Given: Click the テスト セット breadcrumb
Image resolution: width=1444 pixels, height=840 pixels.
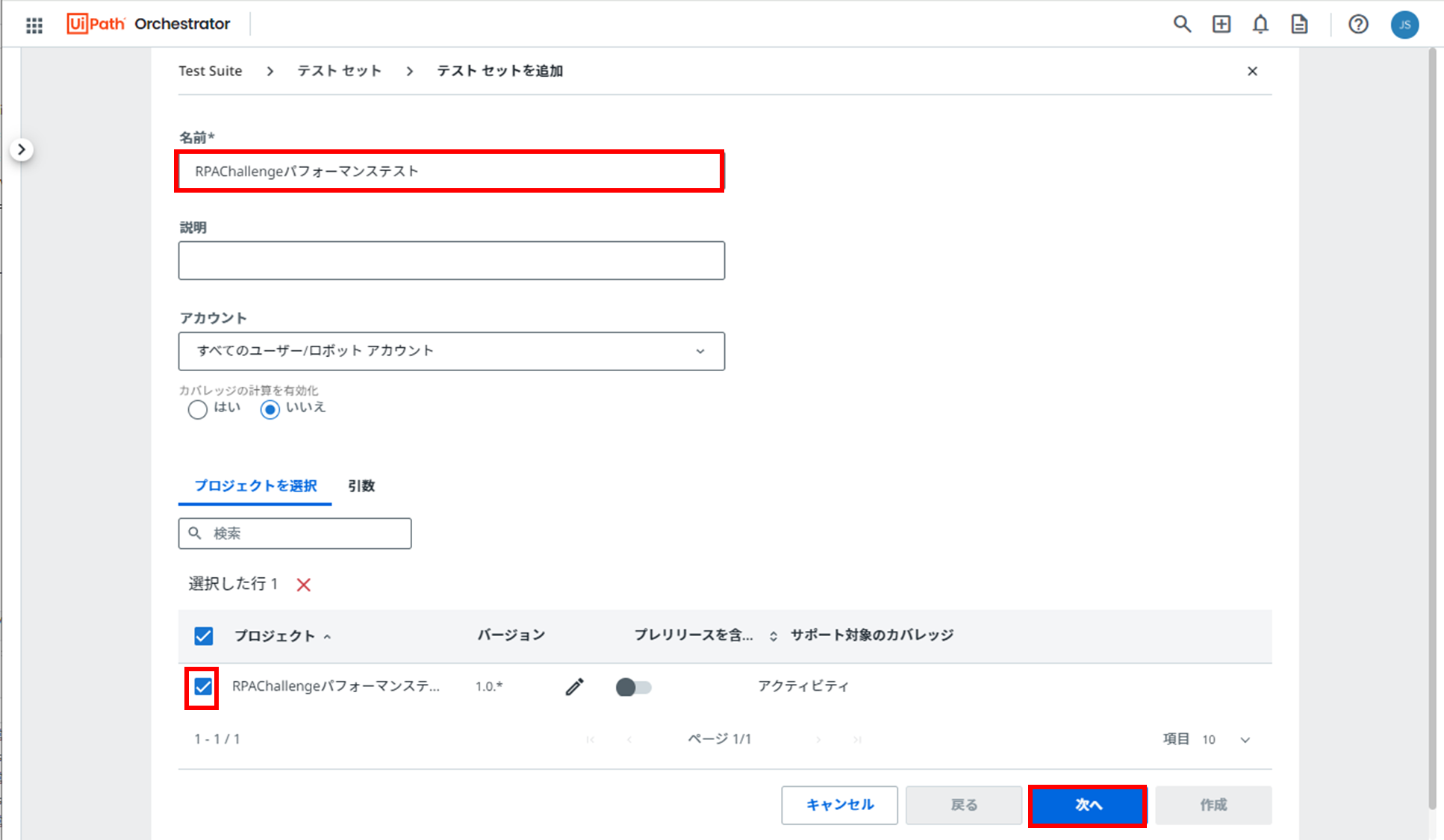Looking at the screenshot, I should point(340,71).
